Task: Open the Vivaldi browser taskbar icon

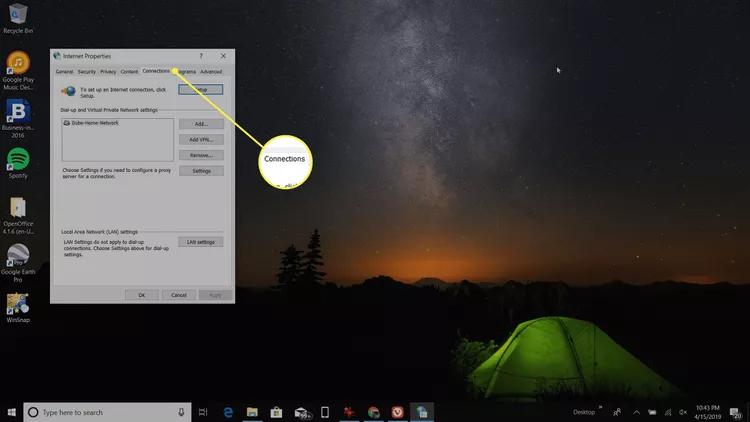Action: tap(397, 412)
